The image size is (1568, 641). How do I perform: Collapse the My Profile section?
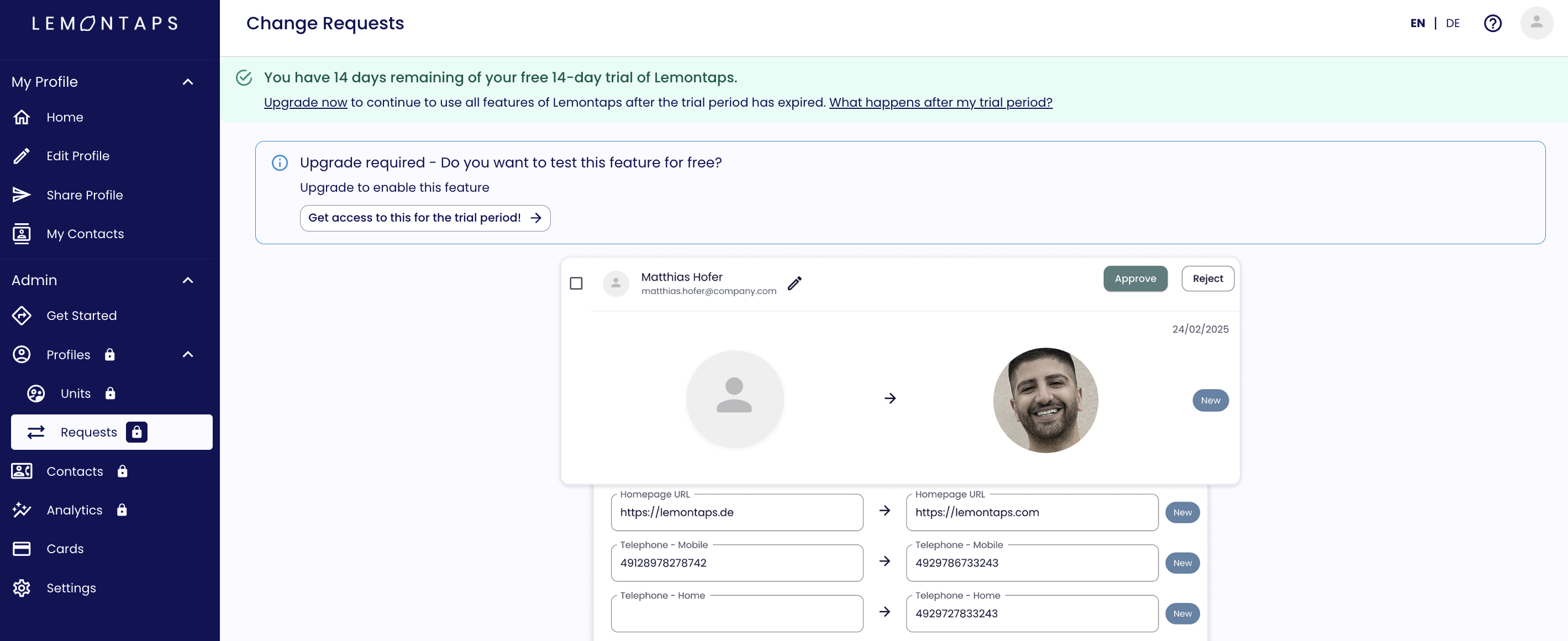pyautogui.click(x=188, y=82)
